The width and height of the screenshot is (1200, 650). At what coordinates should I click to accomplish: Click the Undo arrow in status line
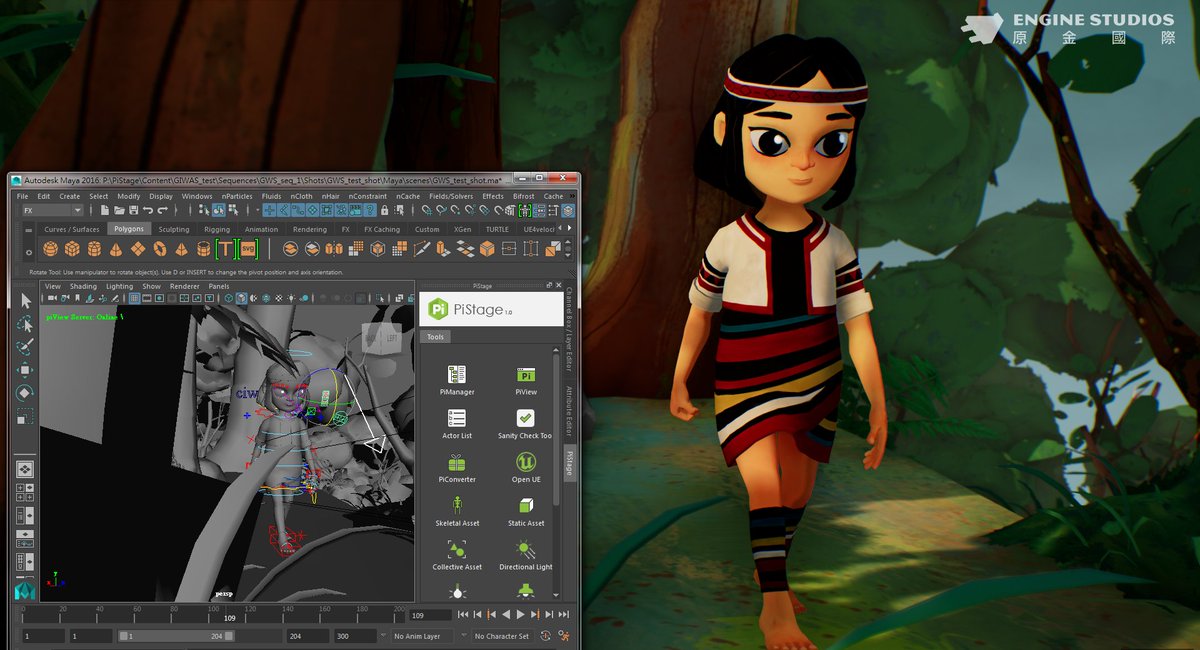(x=148, y=211)
